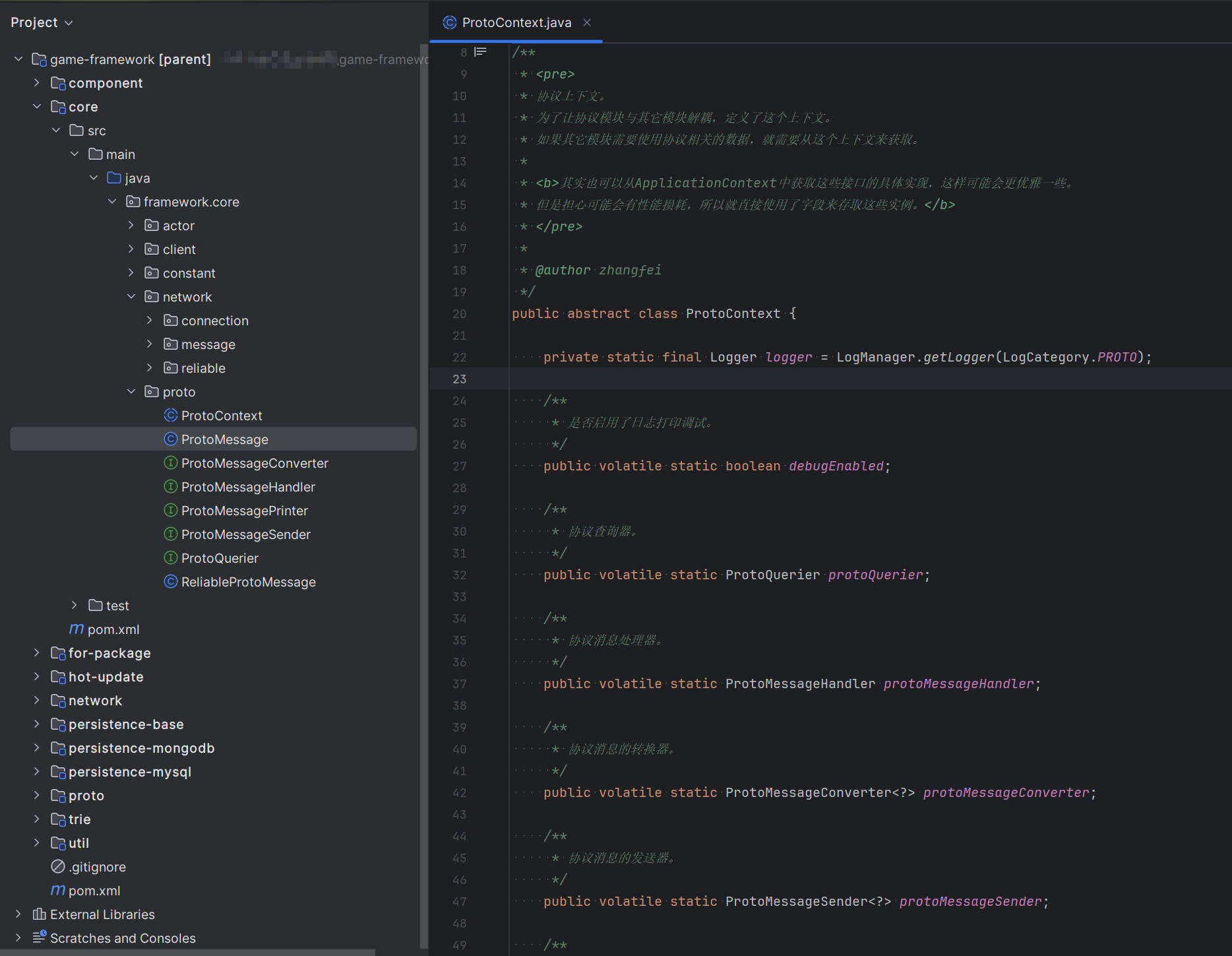Close the ProtoContext.java editor tab
Image resolution: width=1232 pixels, height=956 pixels.
(x=586, y=22)
